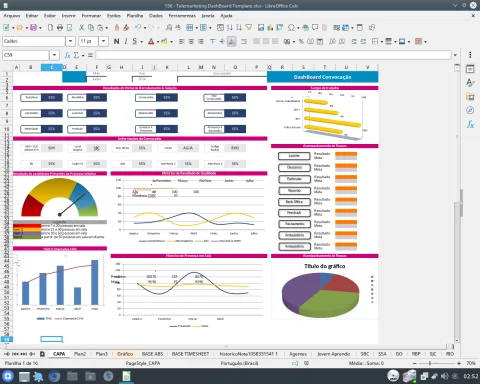The image size is (480, 384).
Task: Open the Paste options dropdown arrow
Action: 107,28
